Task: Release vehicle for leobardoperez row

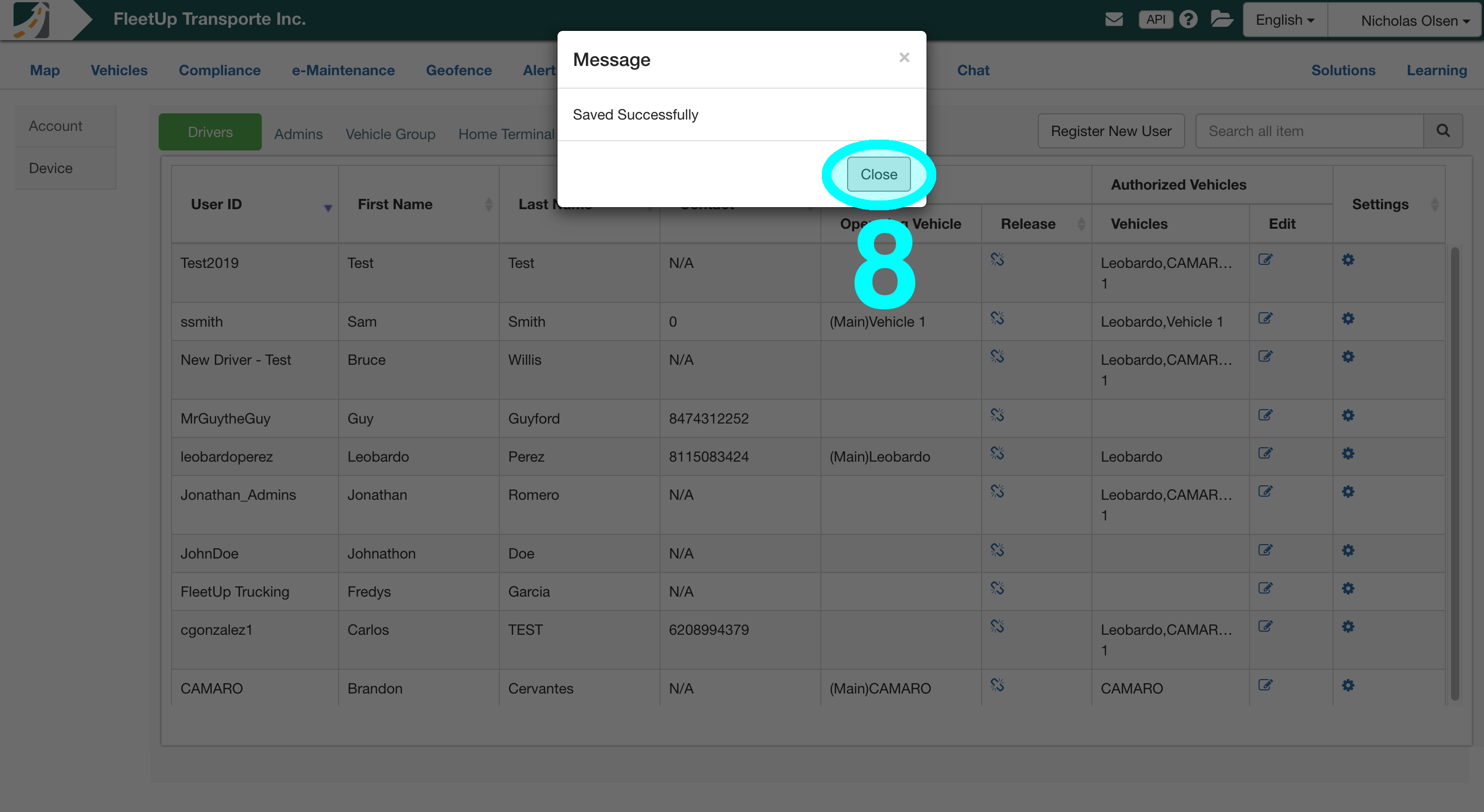Action: tap(997, 453)
